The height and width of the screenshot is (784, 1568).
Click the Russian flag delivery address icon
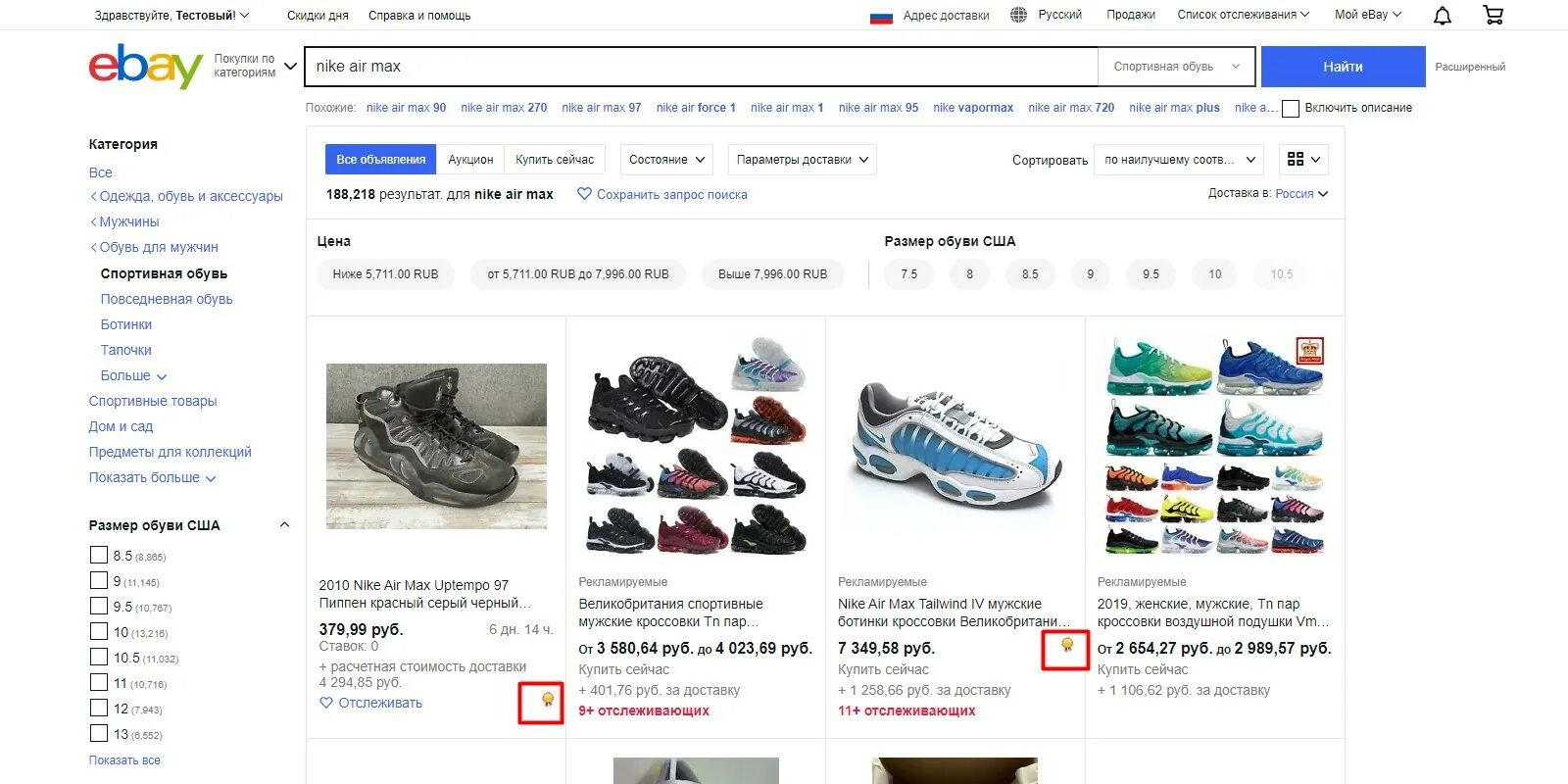[x=881, y=16]
